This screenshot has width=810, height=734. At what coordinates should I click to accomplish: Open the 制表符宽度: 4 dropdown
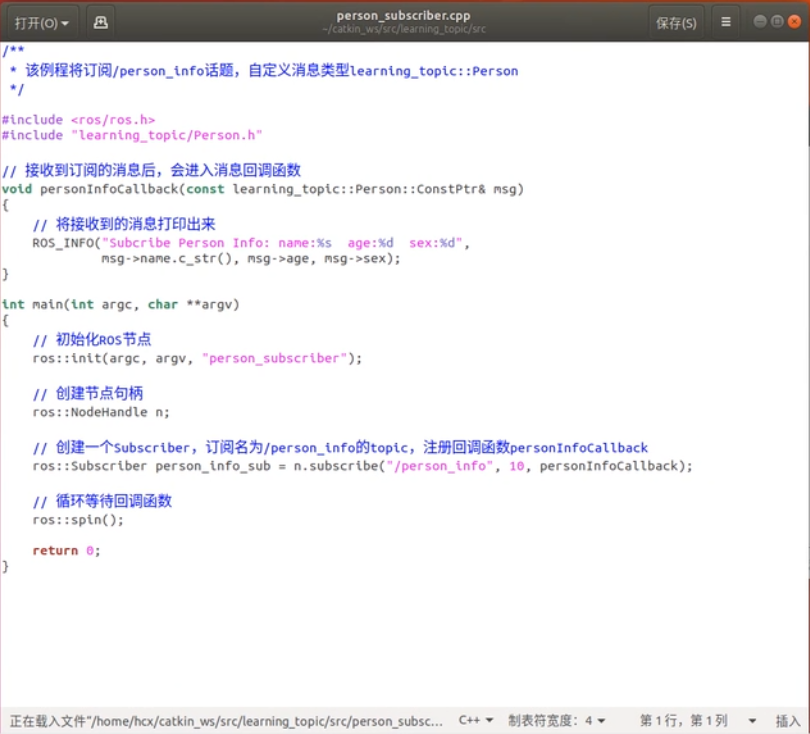coord(556,720)
